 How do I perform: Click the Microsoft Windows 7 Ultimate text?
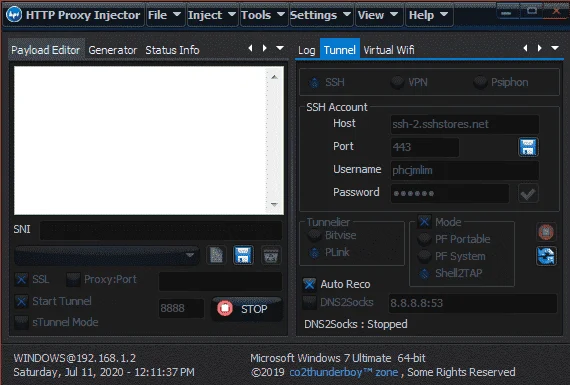pyautogui.click(x=338, y=358)
